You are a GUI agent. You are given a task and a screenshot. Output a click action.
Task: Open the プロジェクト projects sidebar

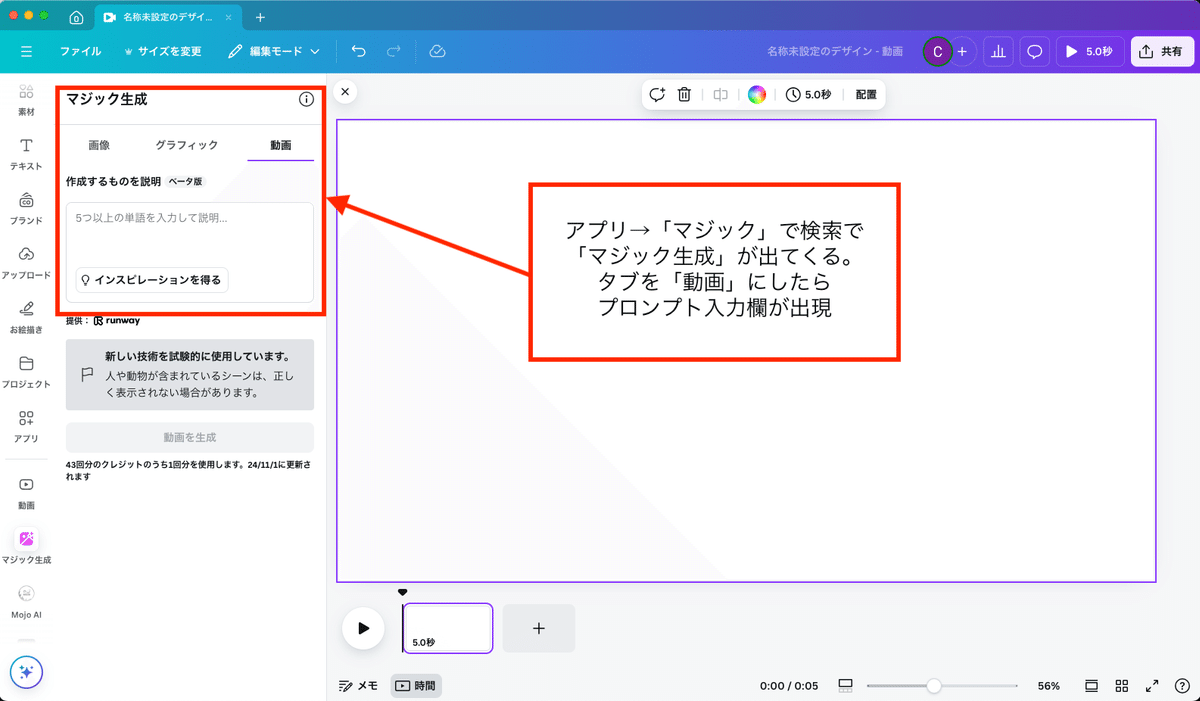click(27, 372)
